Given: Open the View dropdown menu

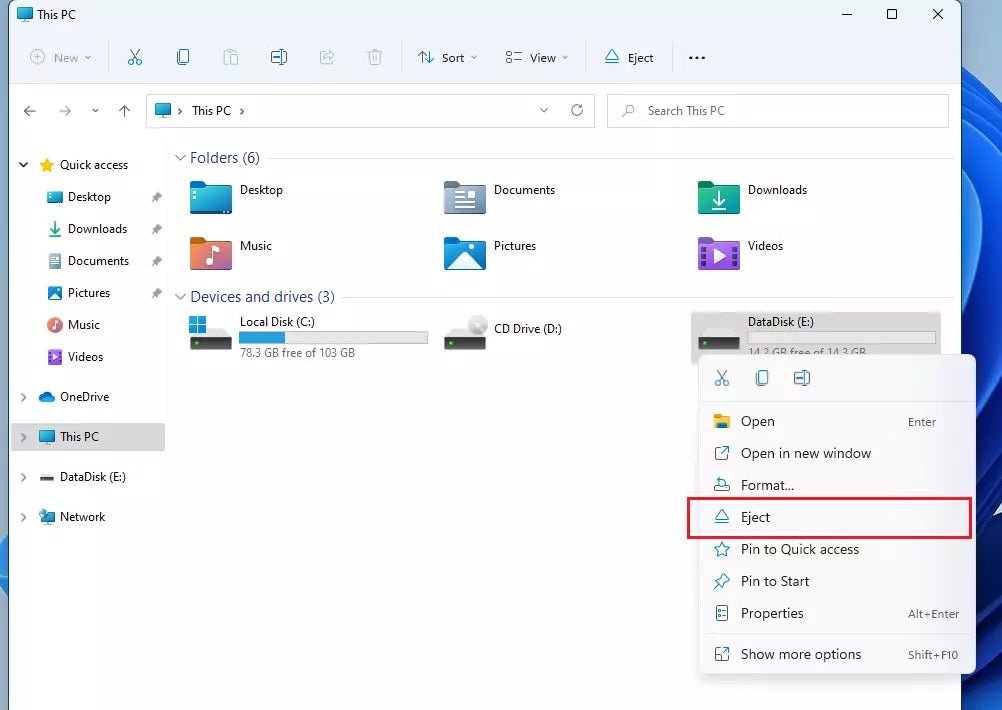Looking at the screenshot, I should pyautogui.click(x=536, y=57).
